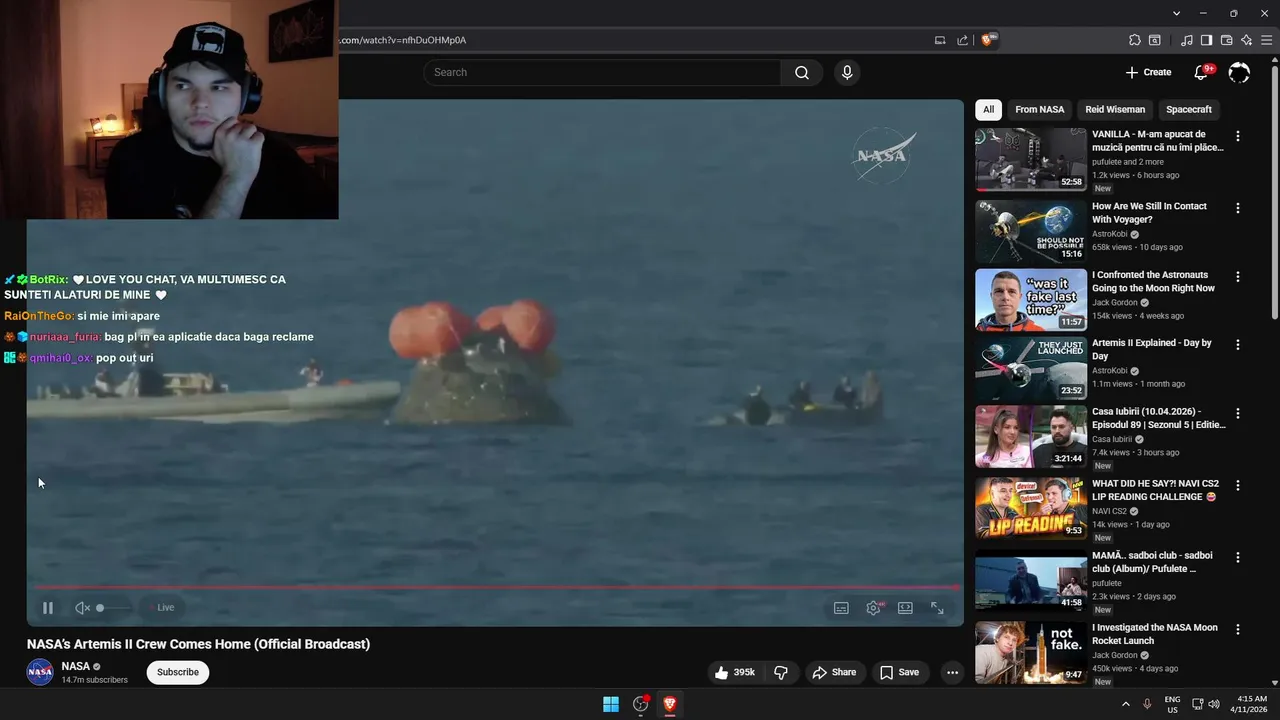Toggle the browser sidebar panel
Screen dimensions: 1280x720
[x=1206, y=40]
